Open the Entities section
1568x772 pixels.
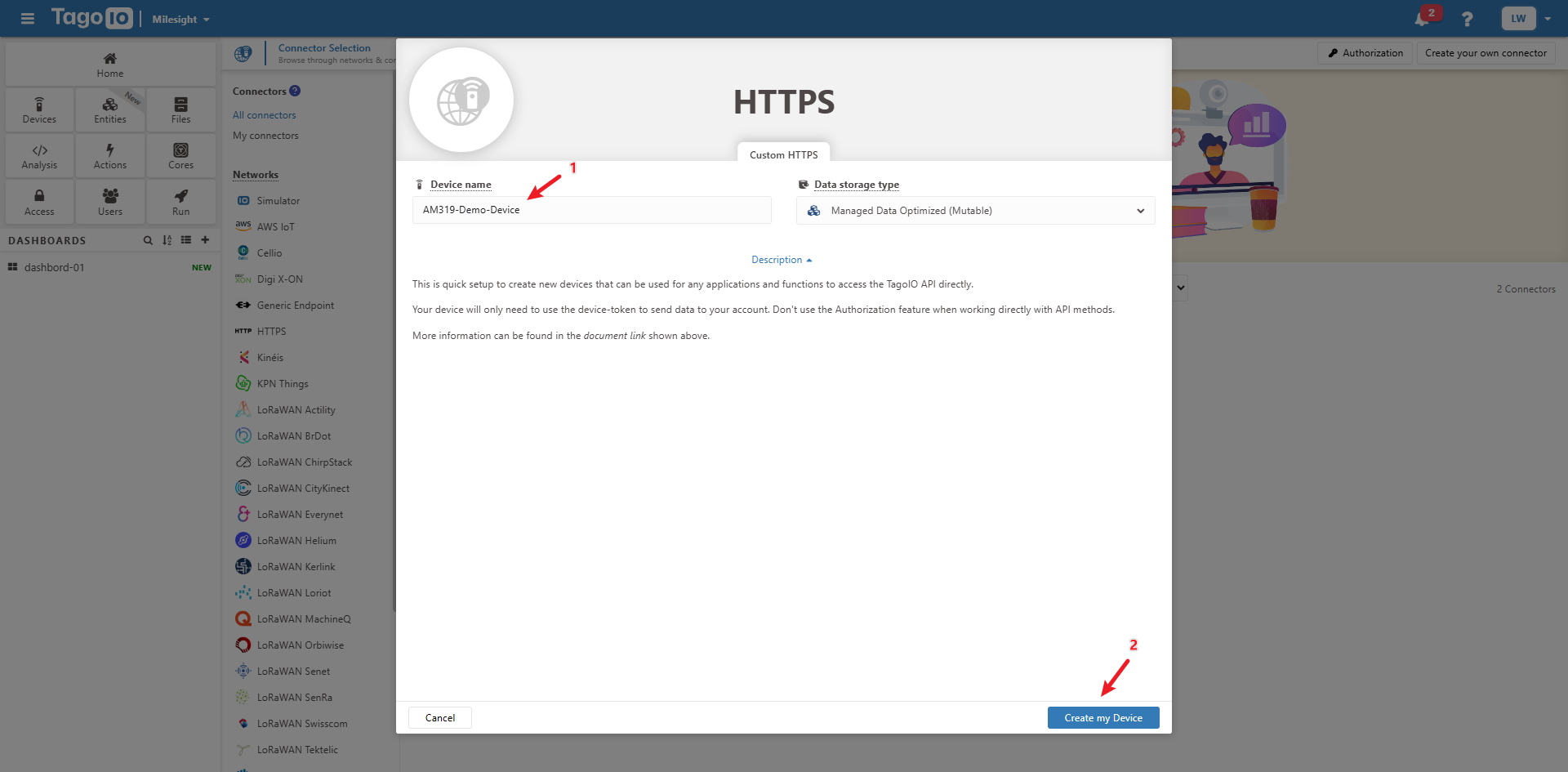[x=110, y=110]
